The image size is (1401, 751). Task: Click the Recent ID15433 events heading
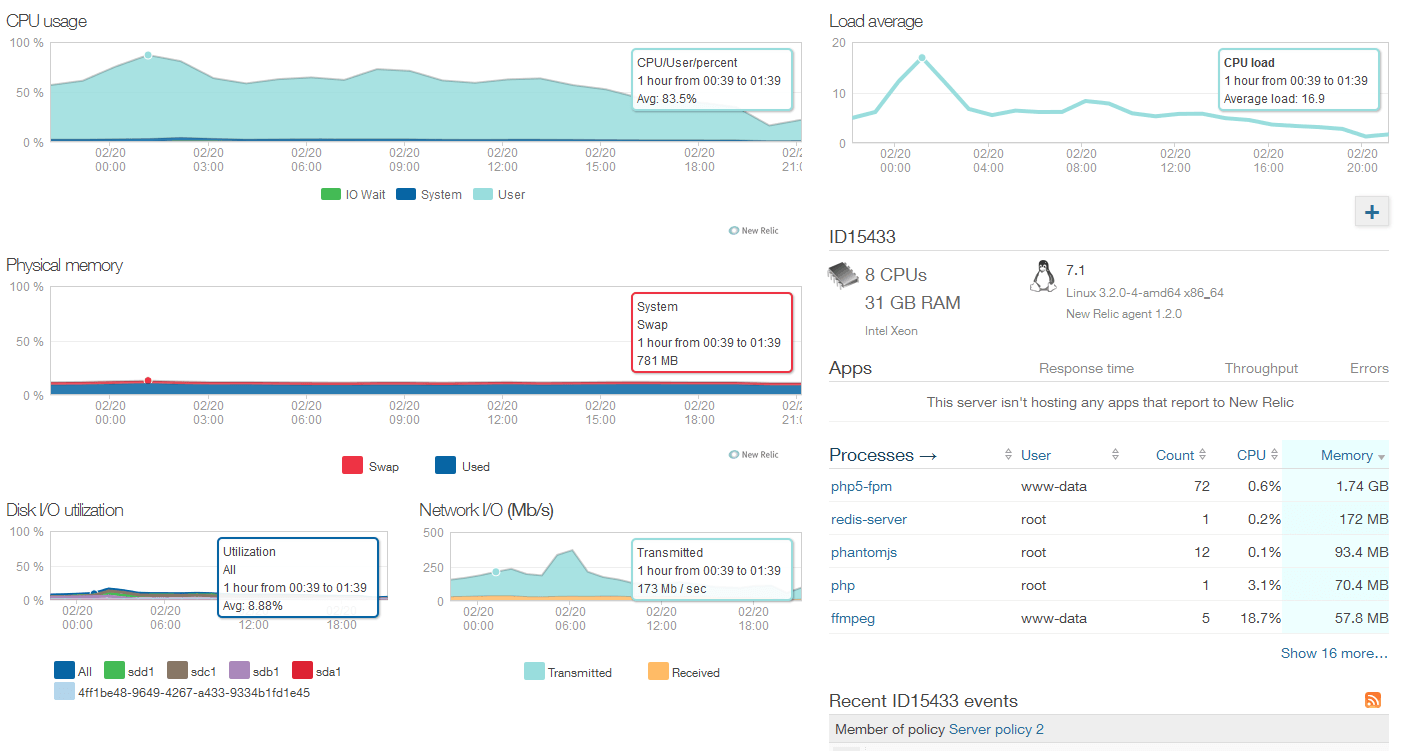923,701
